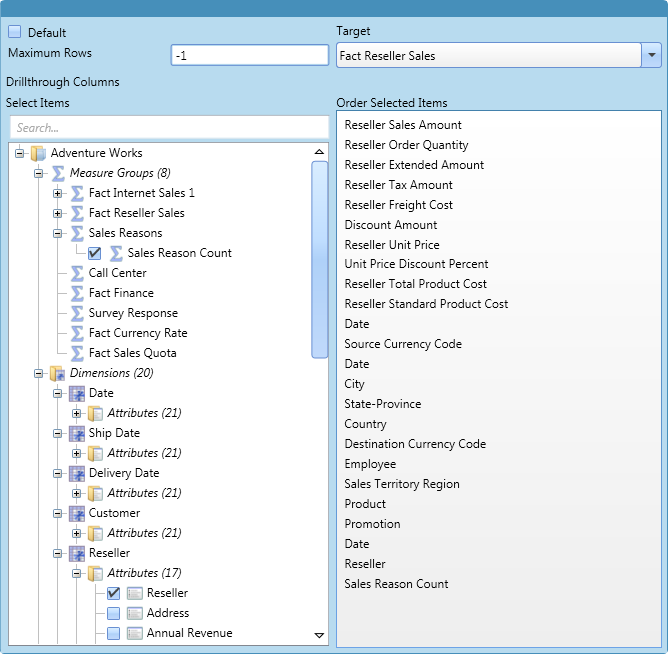Select Reseller Standard Product Cost item
668x654 pixels.
(x=426, y=304)
